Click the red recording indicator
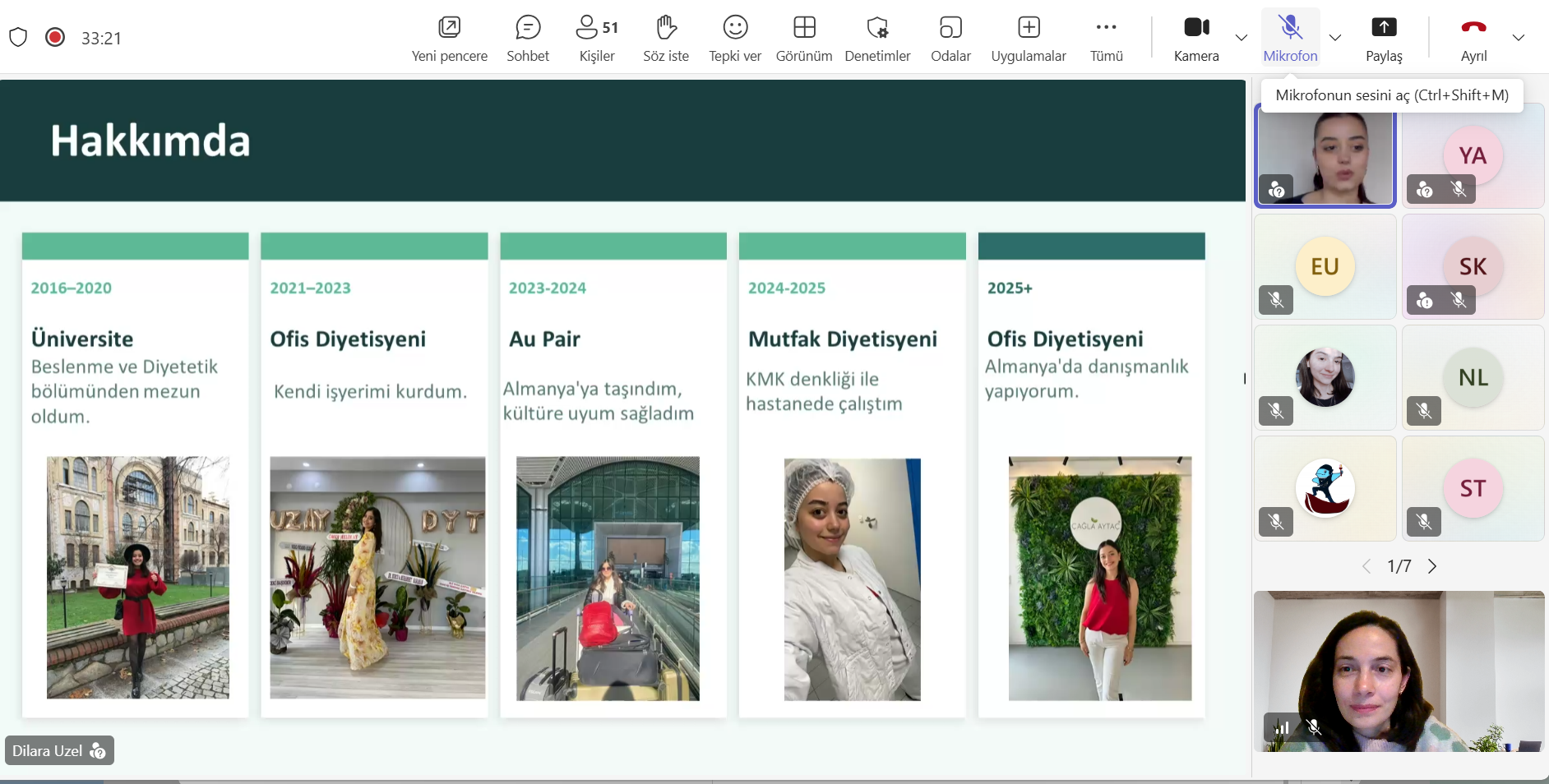Screen dimensions: 1549x784 click(x=55, y=37)
